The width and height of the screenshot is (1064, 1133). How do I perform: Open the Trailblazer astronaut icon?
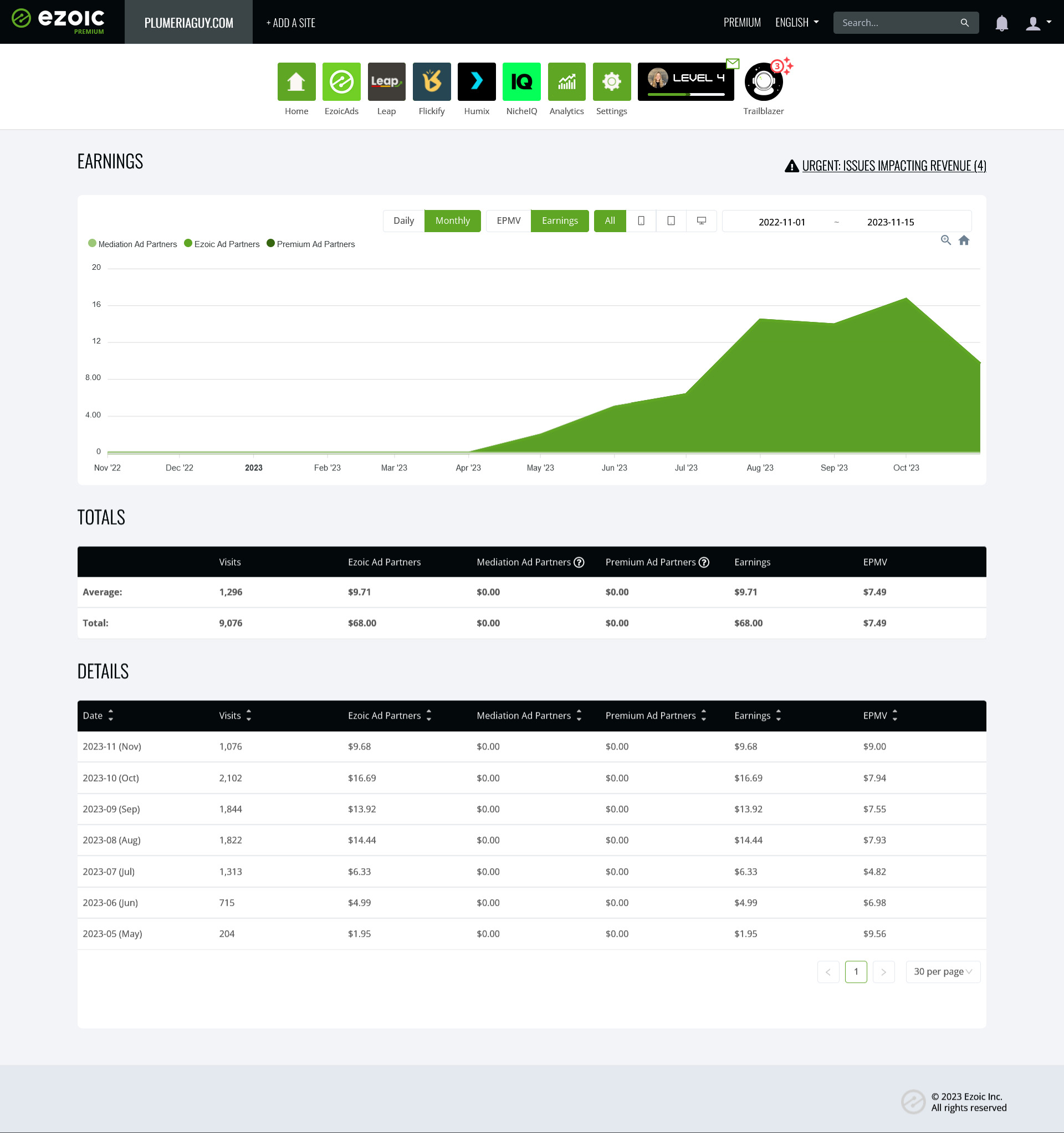click(x=764, y=81)
